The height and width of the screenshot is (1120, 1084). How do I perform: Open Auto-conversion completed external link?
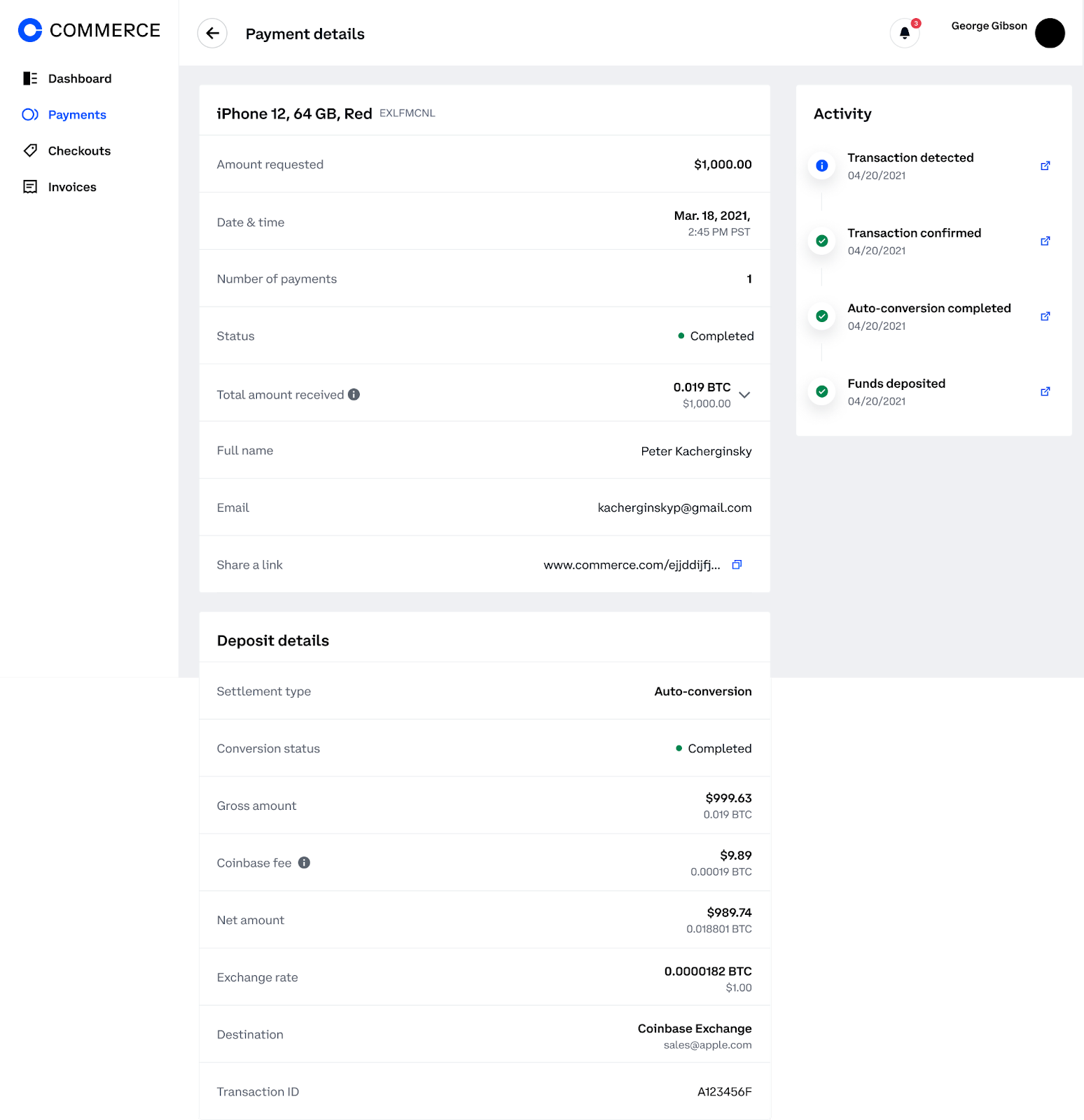(1045, 316)
